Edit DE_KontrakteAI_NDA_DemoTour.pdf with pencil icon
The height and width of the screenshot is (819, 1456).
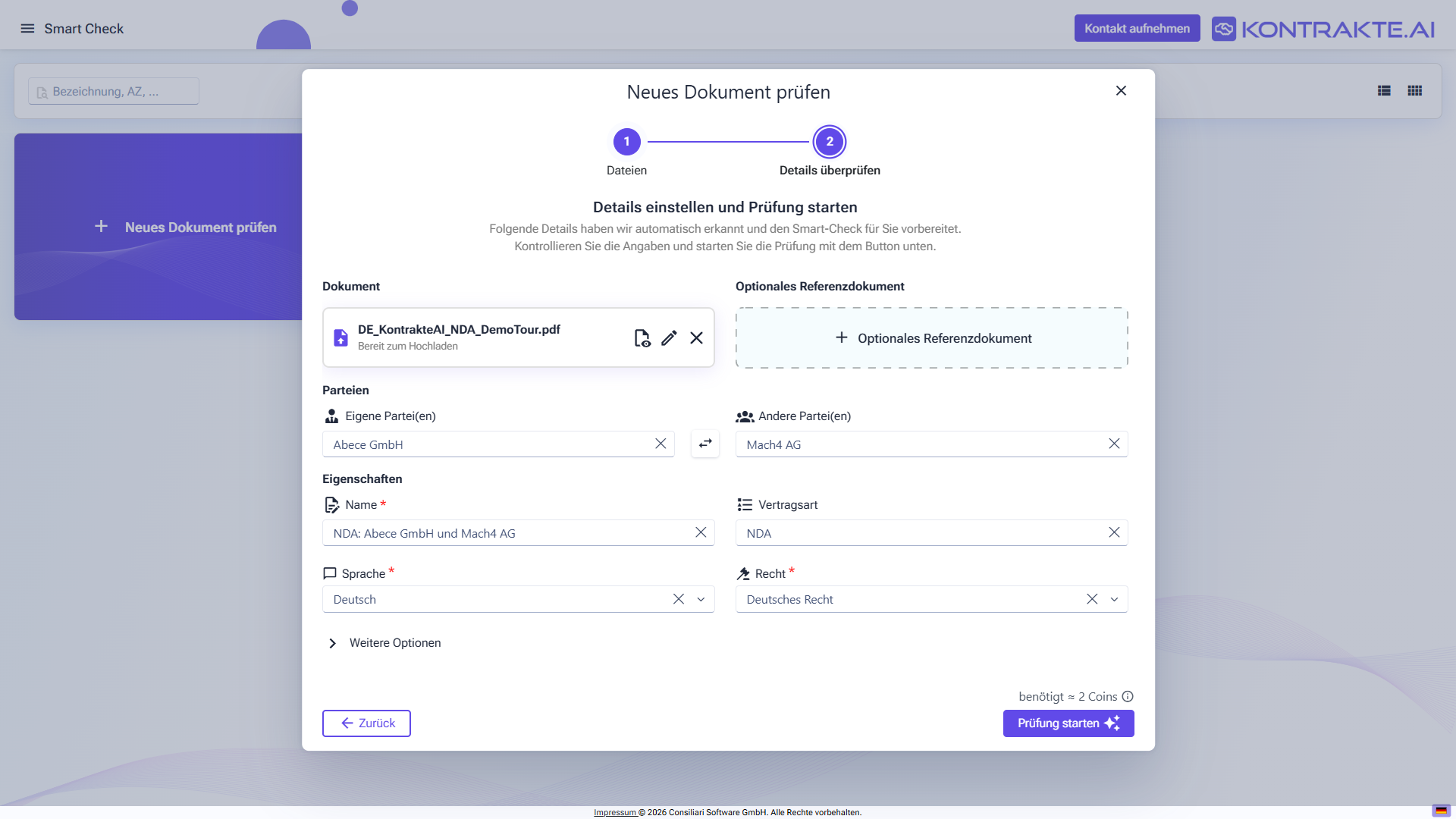pos(669,338)
